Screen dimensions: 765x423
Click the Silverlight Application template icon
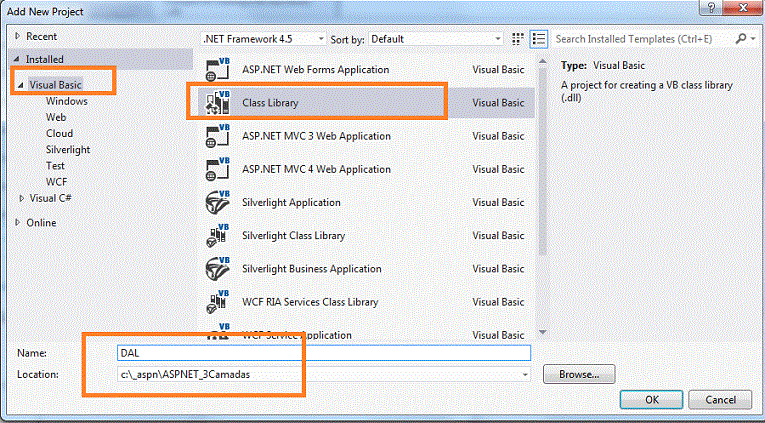(218, 202)
